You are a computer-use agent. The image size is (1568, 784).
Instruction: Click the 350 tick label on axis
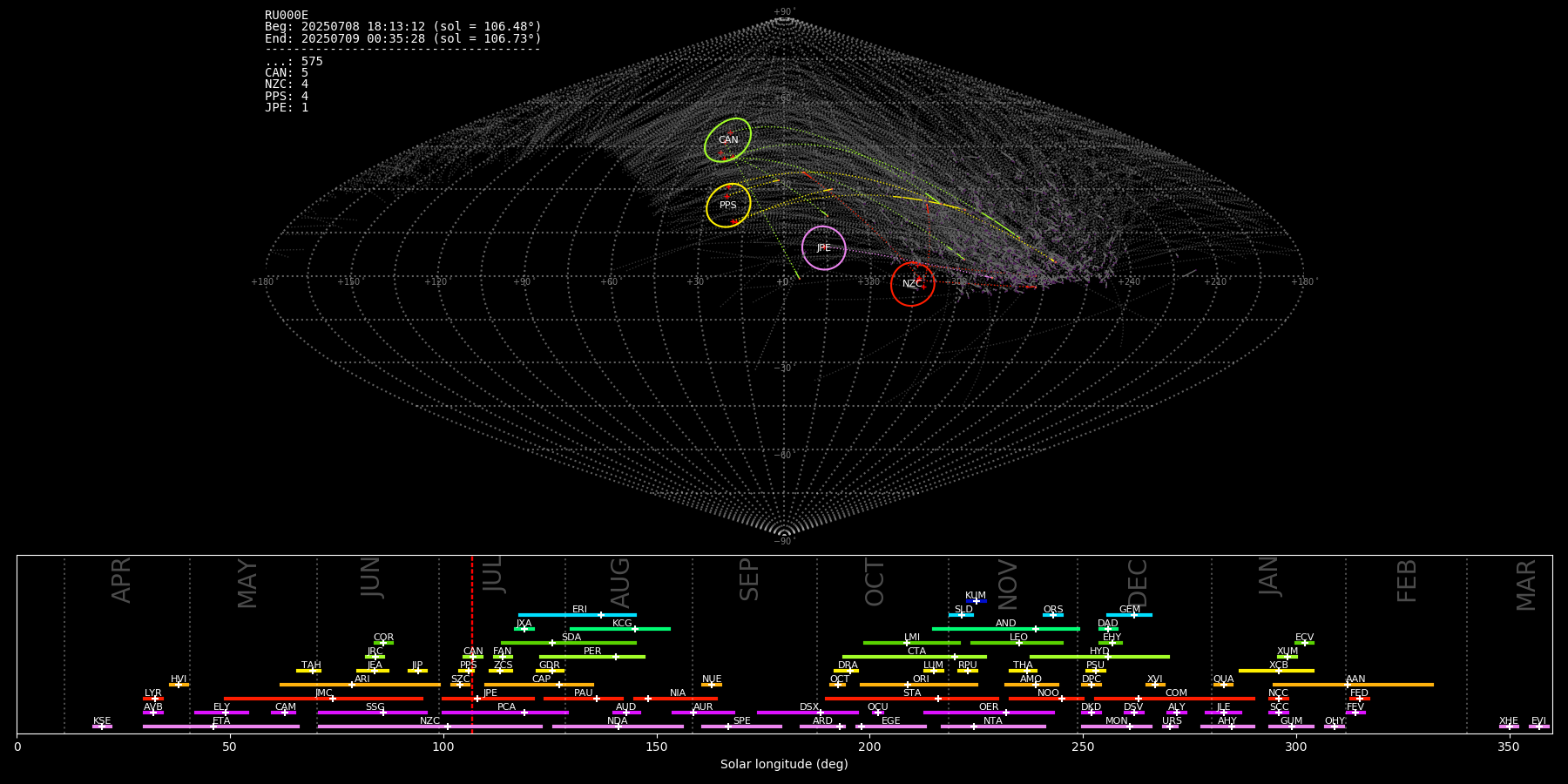(x=1509, y=747)
